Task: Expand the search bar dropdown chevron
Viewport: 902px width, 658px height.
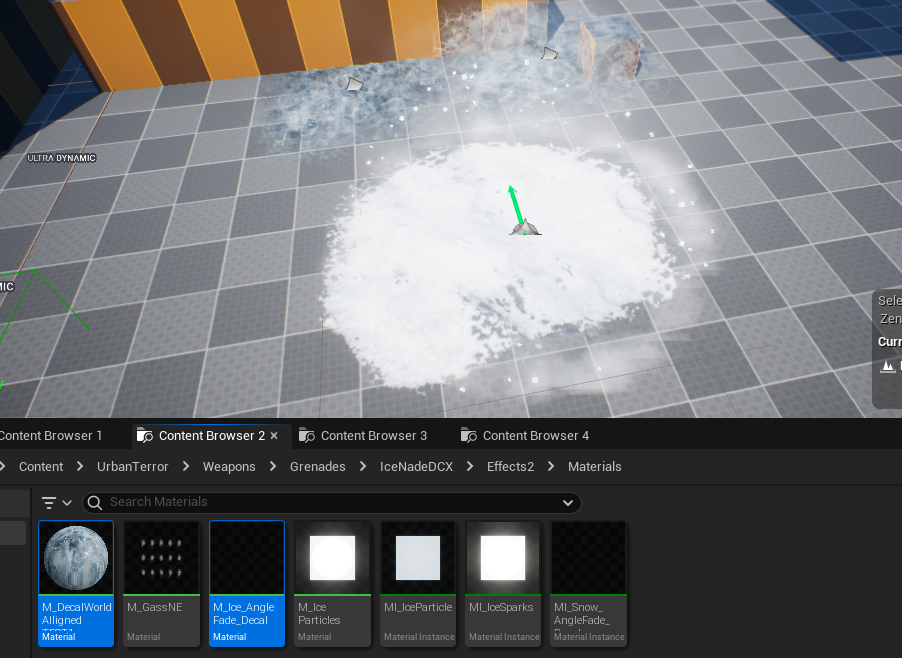Action: tap(568, 502)
